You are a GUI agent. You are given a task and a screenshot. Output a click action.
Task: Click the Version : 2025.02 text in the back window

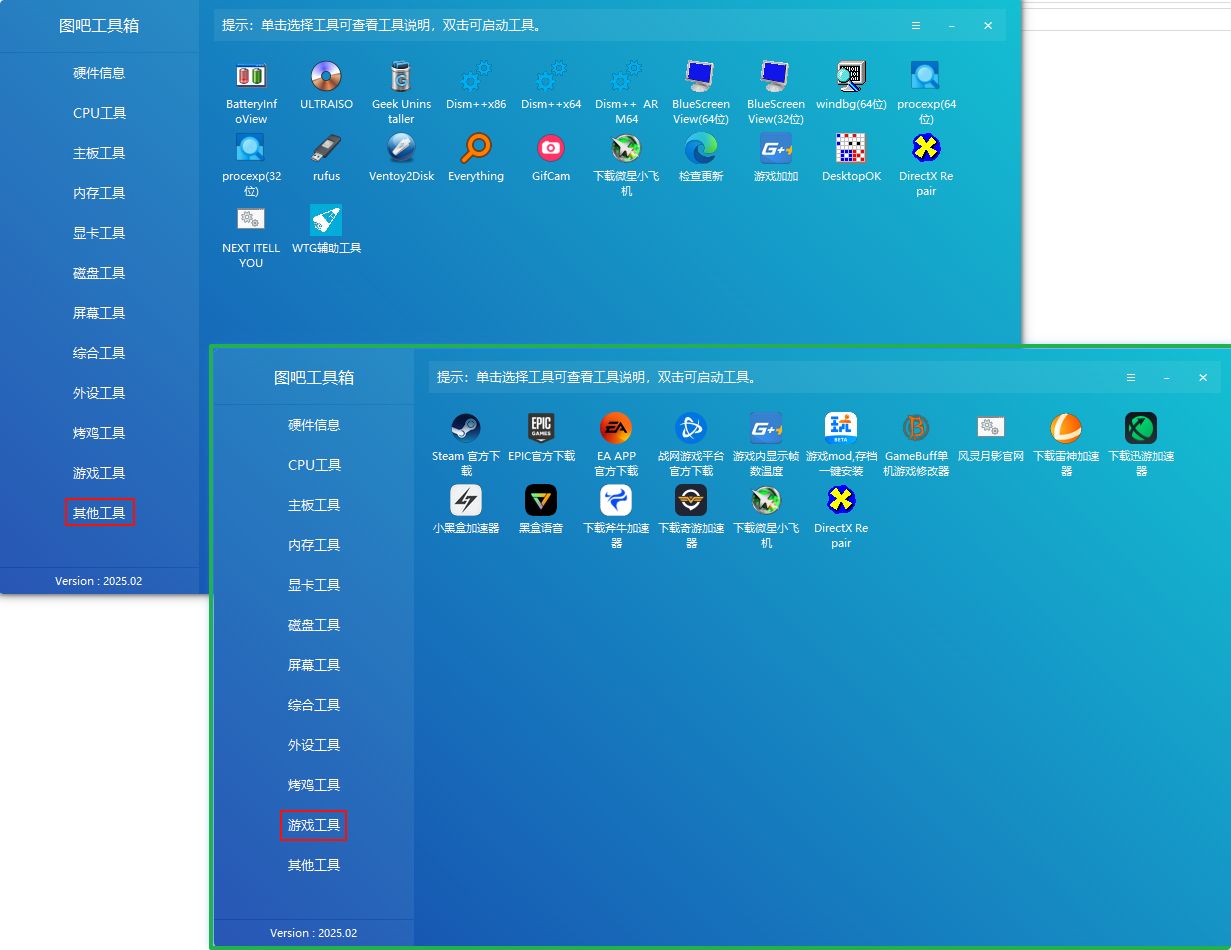coord(99,581)
